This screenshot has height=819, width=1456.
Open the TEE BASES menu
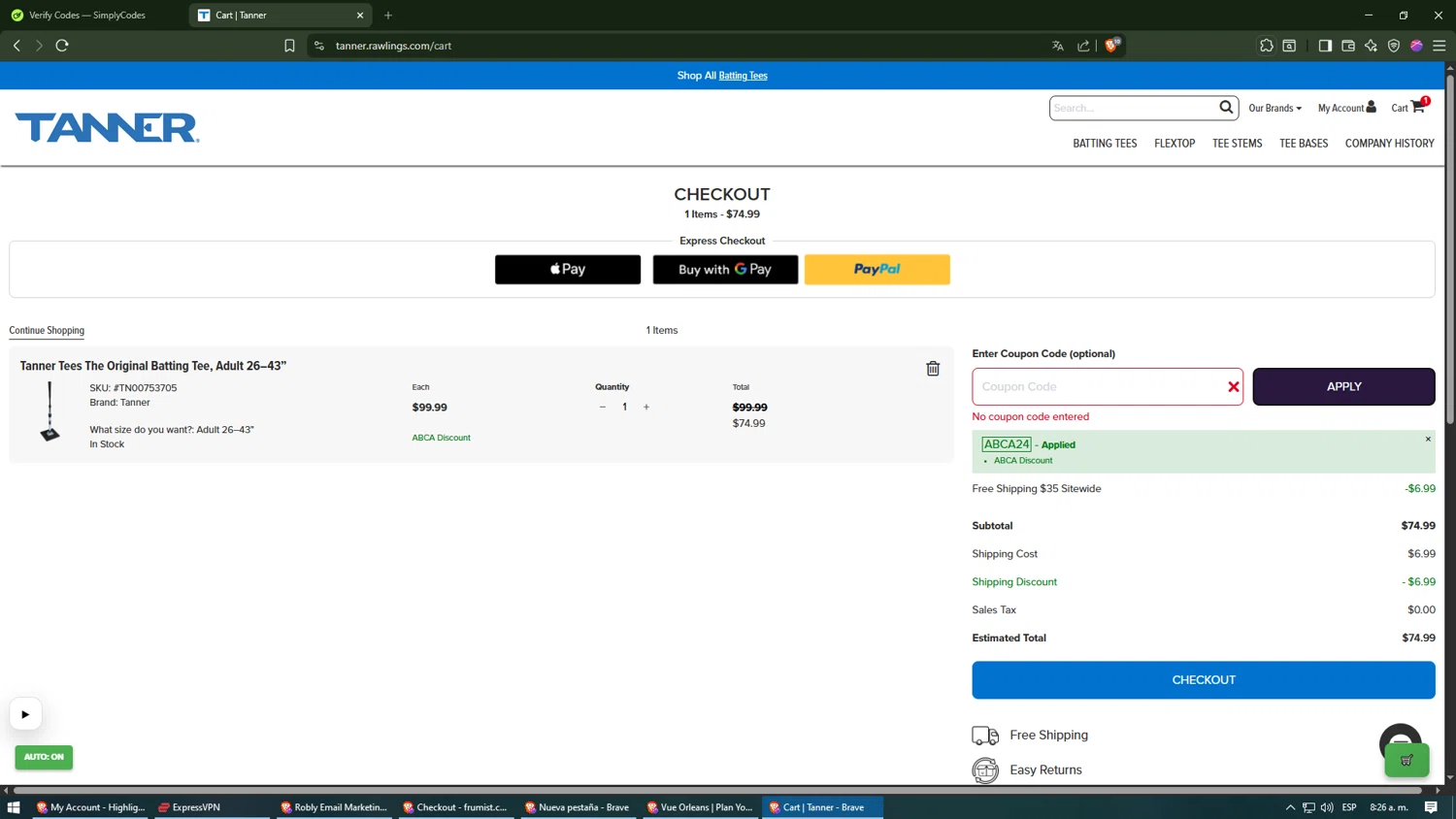click(x=1304, y=144)
